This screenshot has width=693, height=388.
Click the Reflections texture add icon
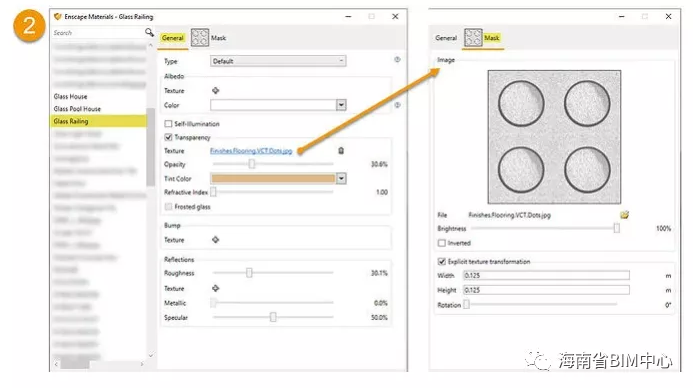tap(215, 288)
